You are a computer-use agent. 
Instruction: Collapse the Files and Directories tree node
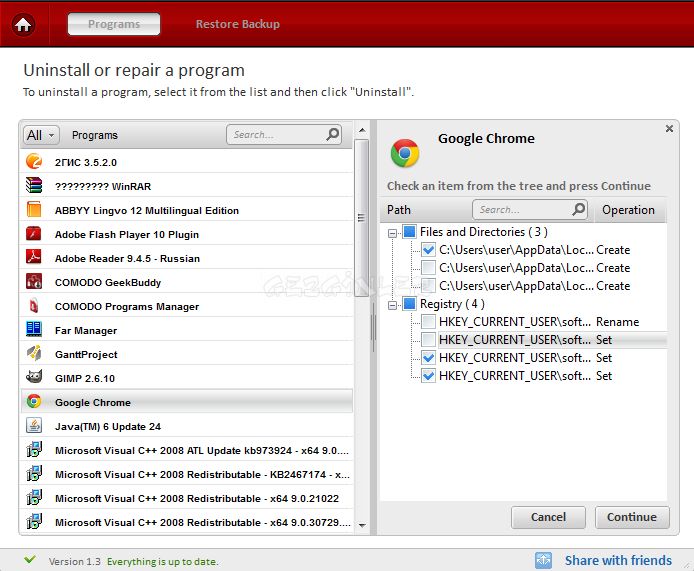tap(392, 233)
